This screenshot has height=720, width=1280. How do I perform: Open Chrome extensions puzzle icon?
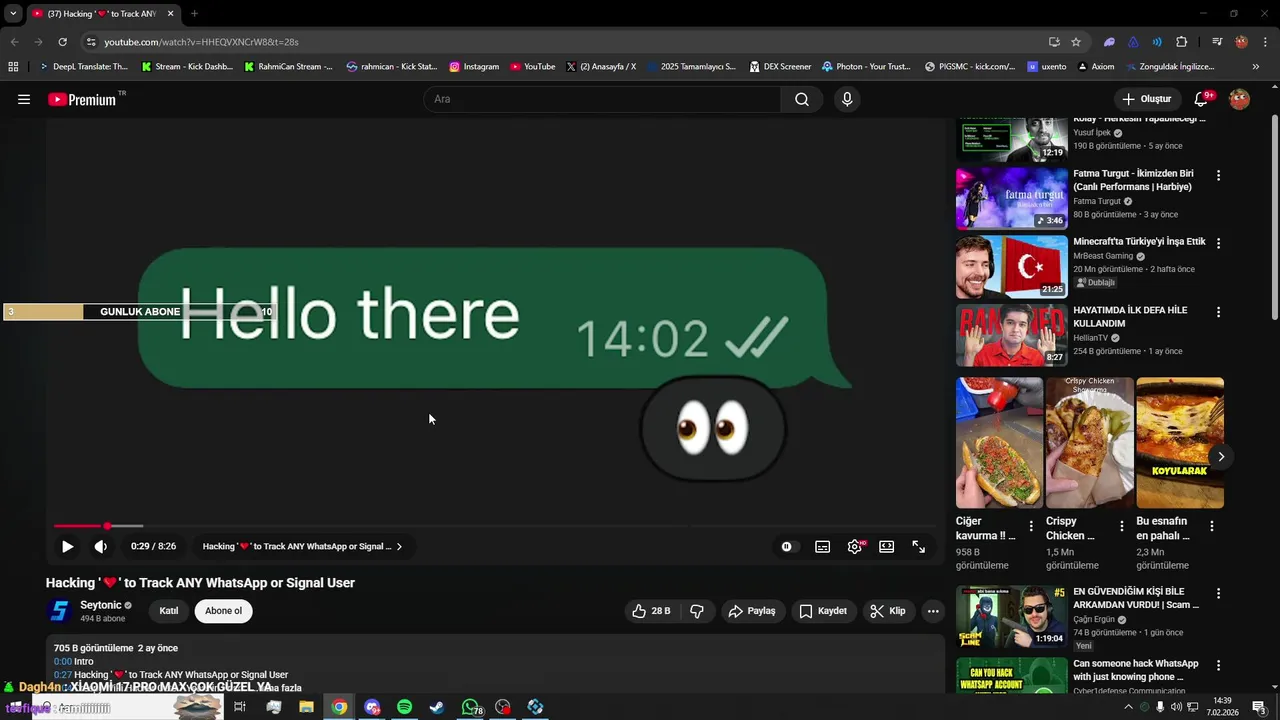point(1181,42)
